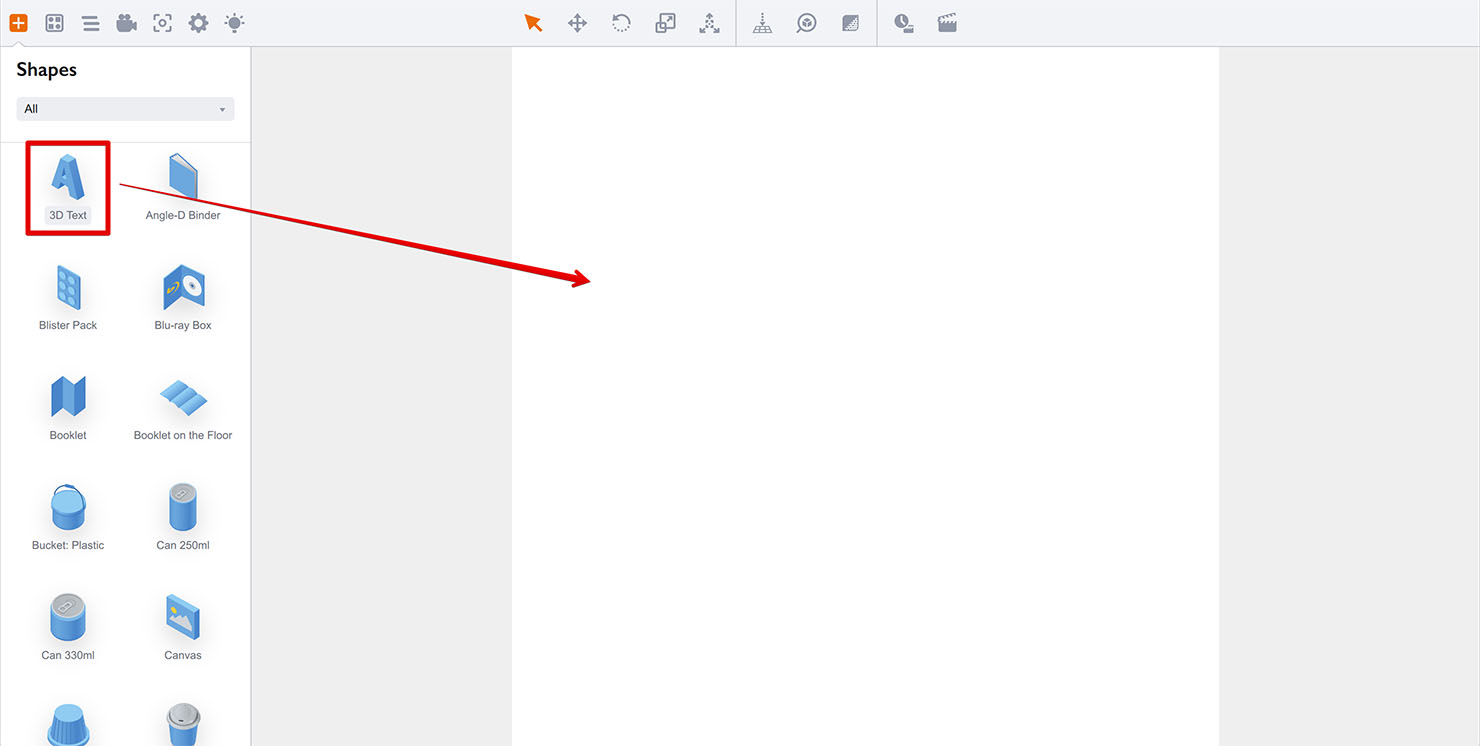The width and height of the screenshot is (1480, 746).
Task: Toggle the shadow rendering icon
Action: coord(850,22)
